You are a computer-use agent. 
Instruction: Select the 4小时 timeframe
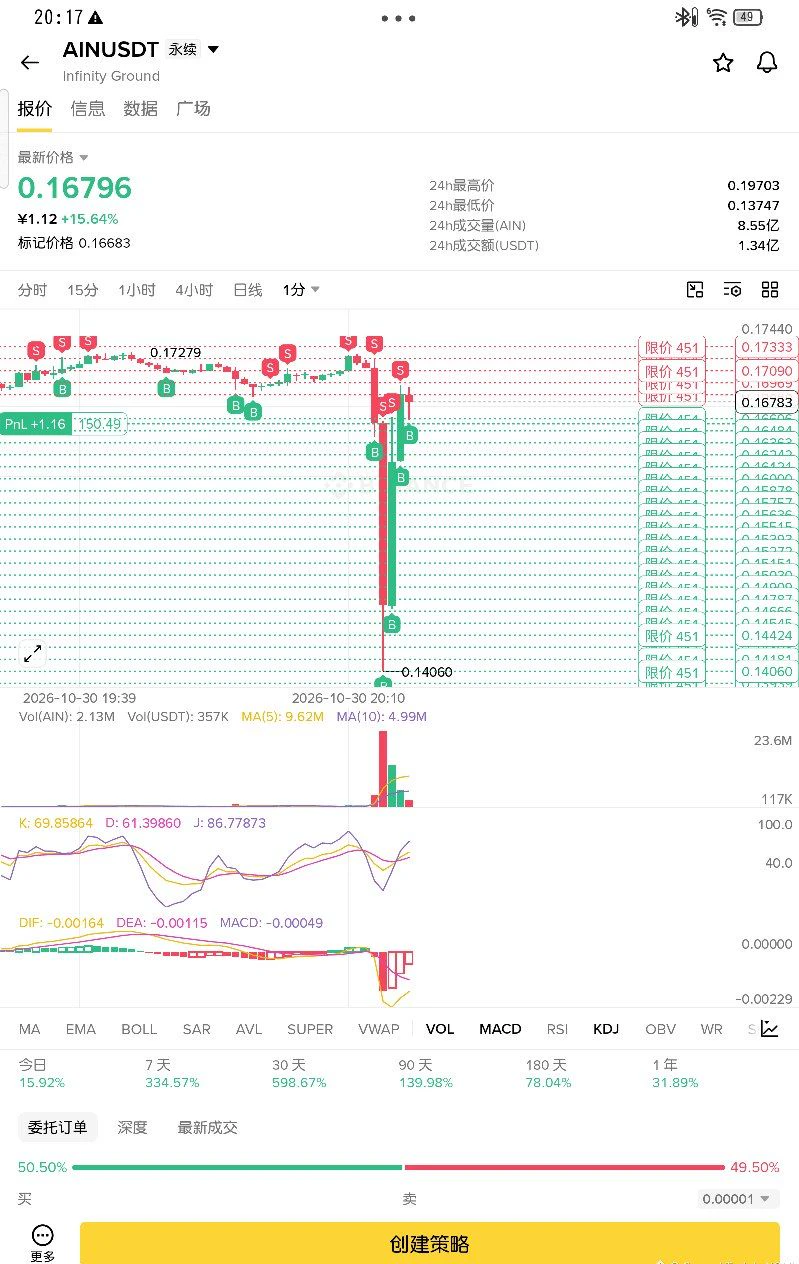(194, 290)
